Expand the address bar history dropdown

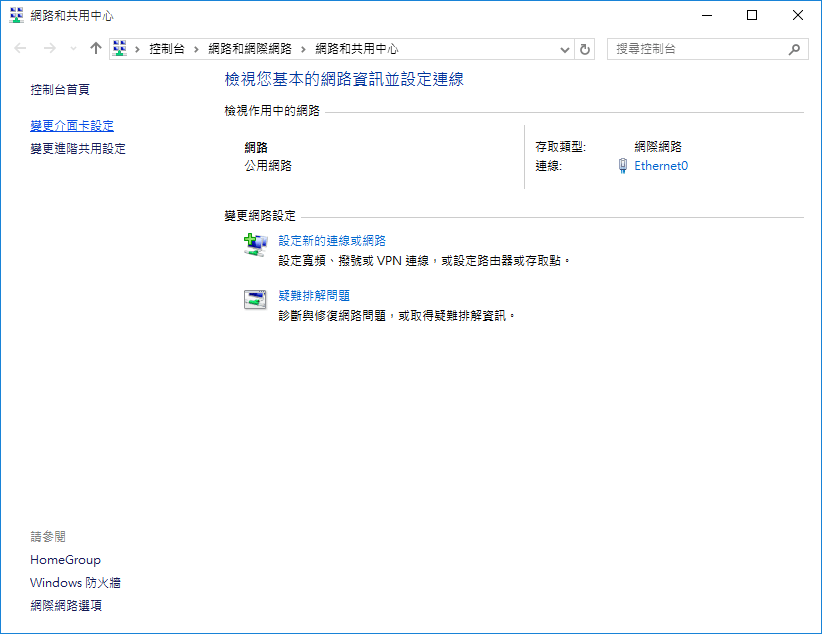coord(565,49)
